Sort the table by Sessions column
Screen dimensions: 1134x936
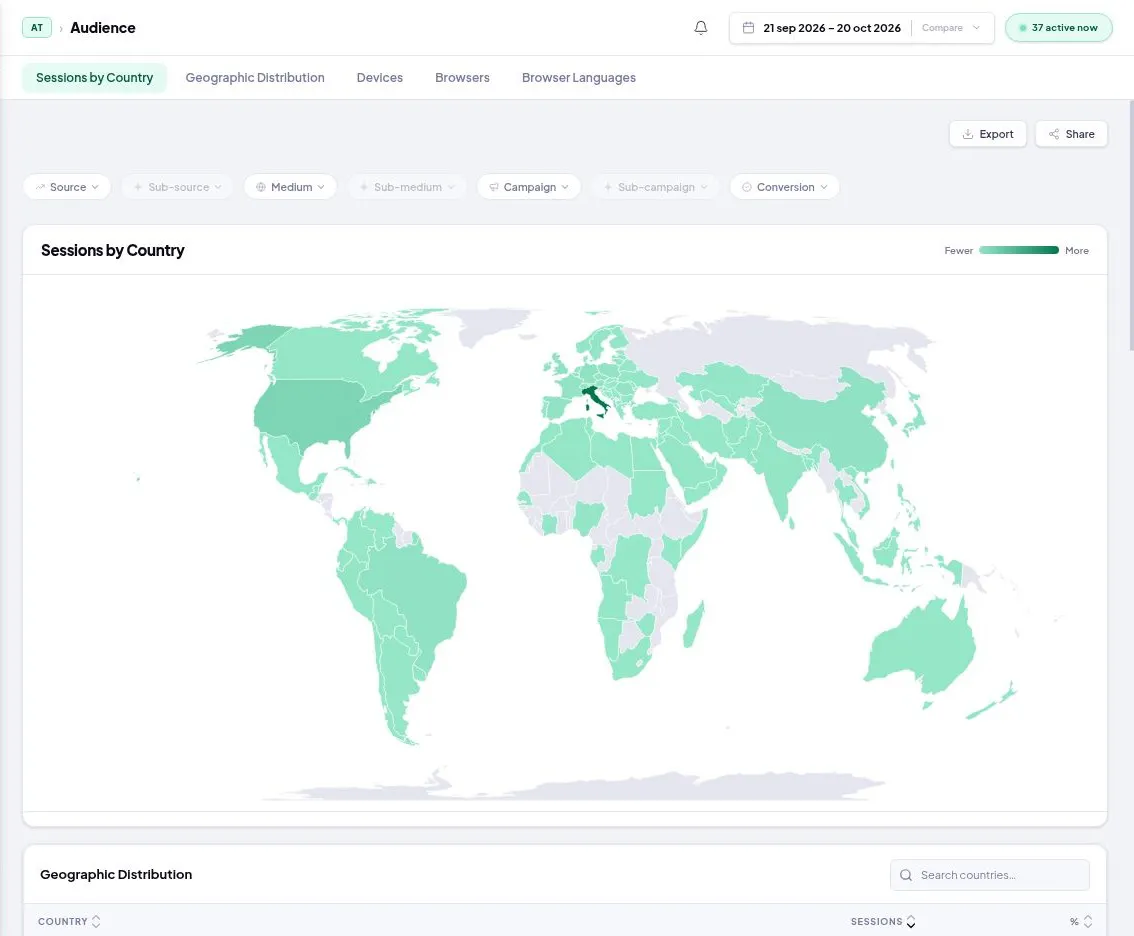pos(883,922)
